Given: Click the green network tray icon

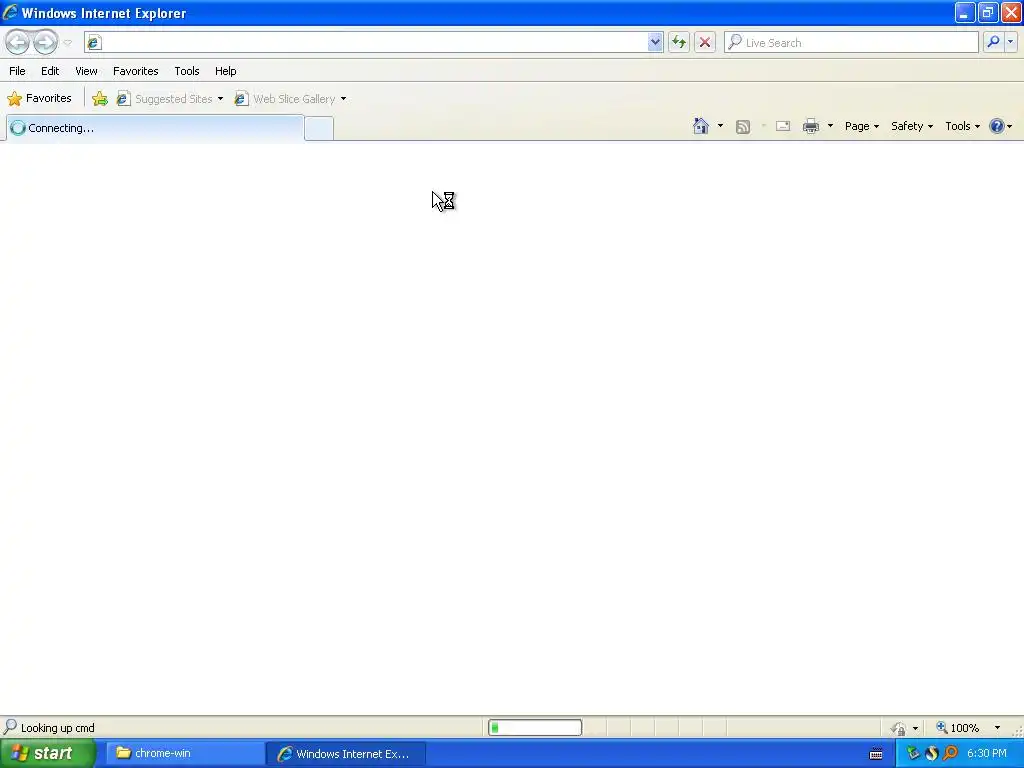Looking at the screenshot, I should (914, 754).
